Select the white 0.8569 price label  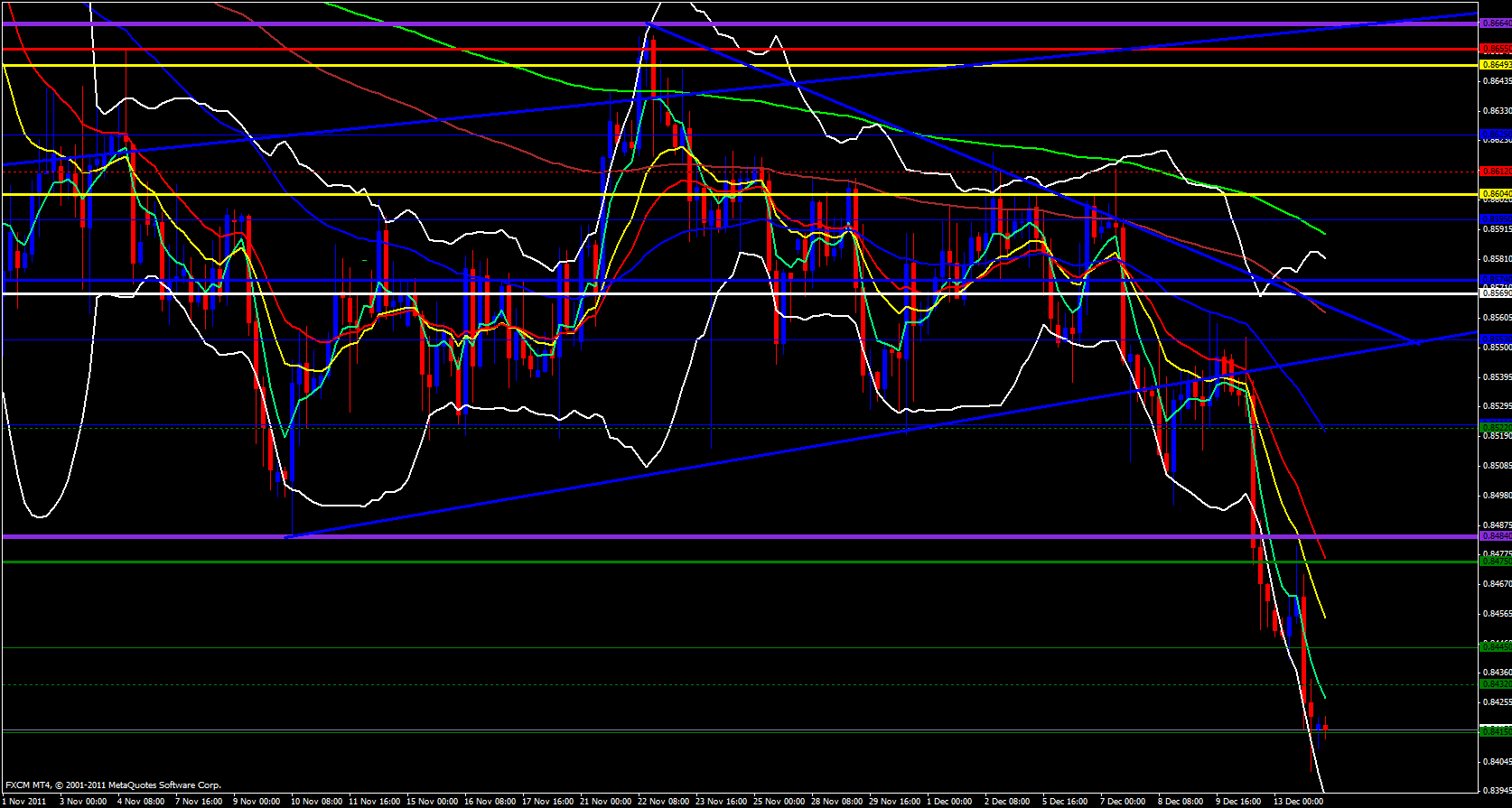[x=1496, y=293]
